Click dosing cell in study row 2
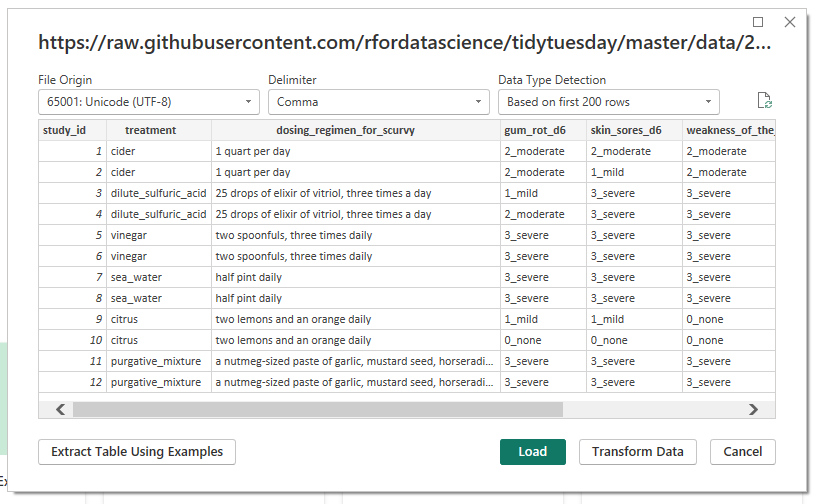This screenshot has width=820, height=504. (x=356, y=172)
